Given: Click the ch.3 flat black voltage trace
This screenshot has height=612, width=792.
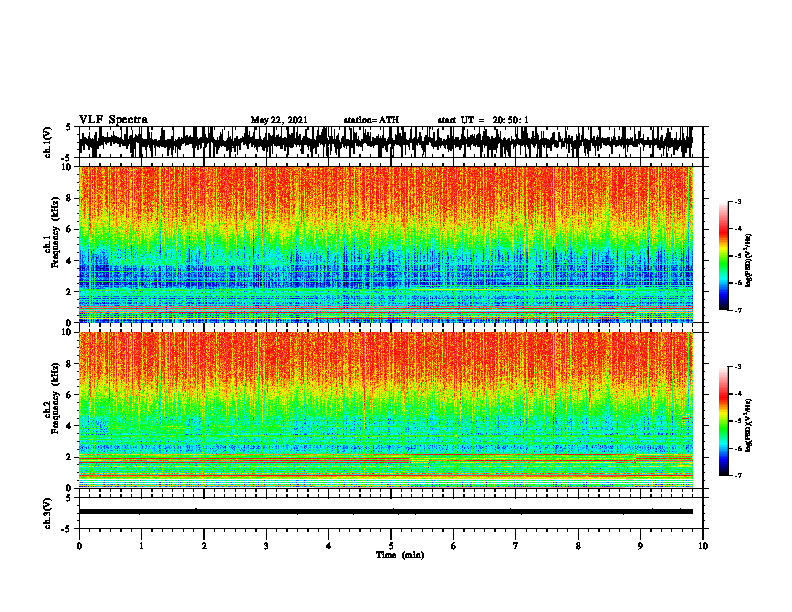Looking at the screenshot, I should click(x=385, y=512).
